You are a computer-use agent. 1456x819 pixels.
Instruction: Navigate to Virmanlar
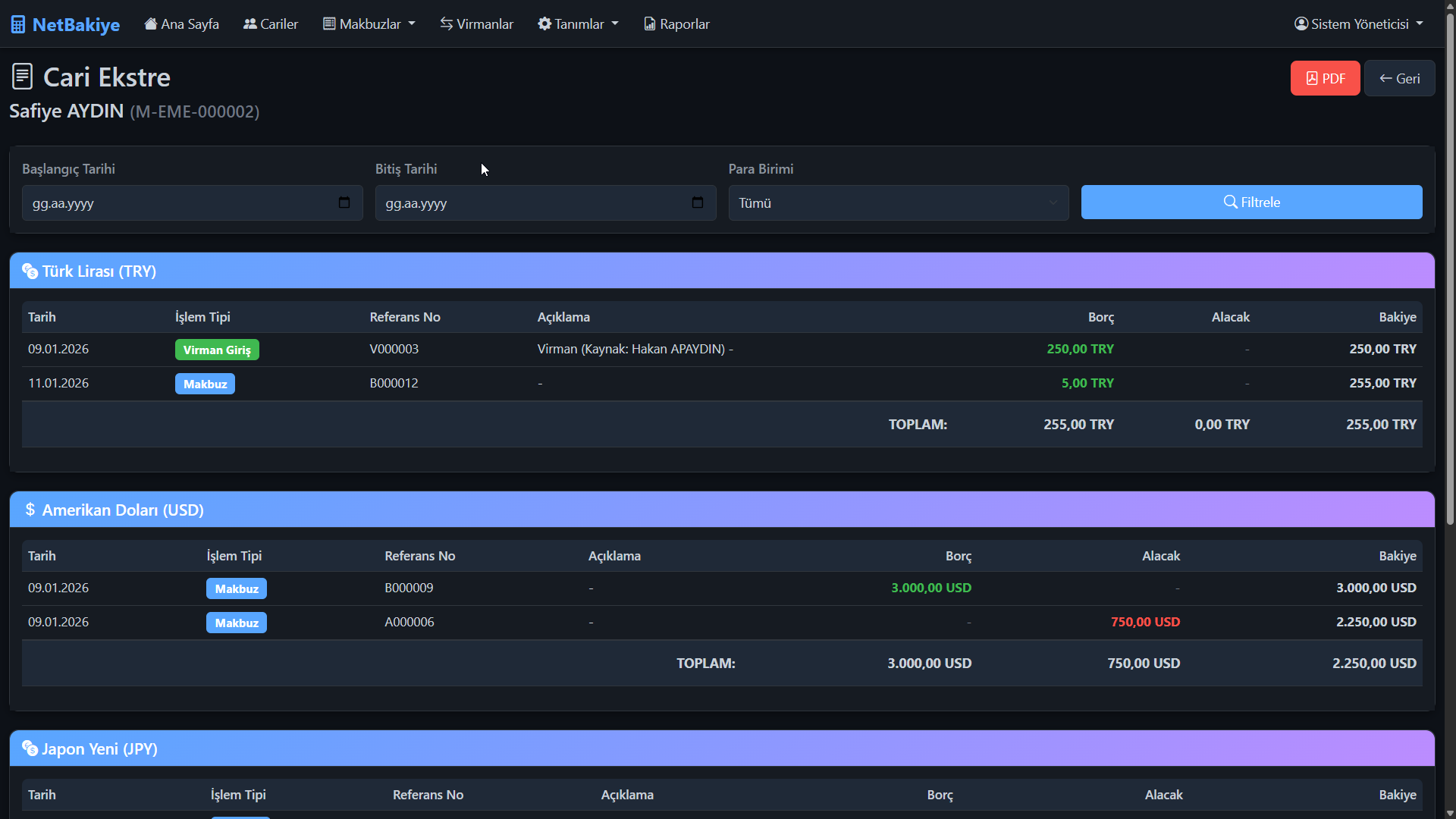[477, 24]
